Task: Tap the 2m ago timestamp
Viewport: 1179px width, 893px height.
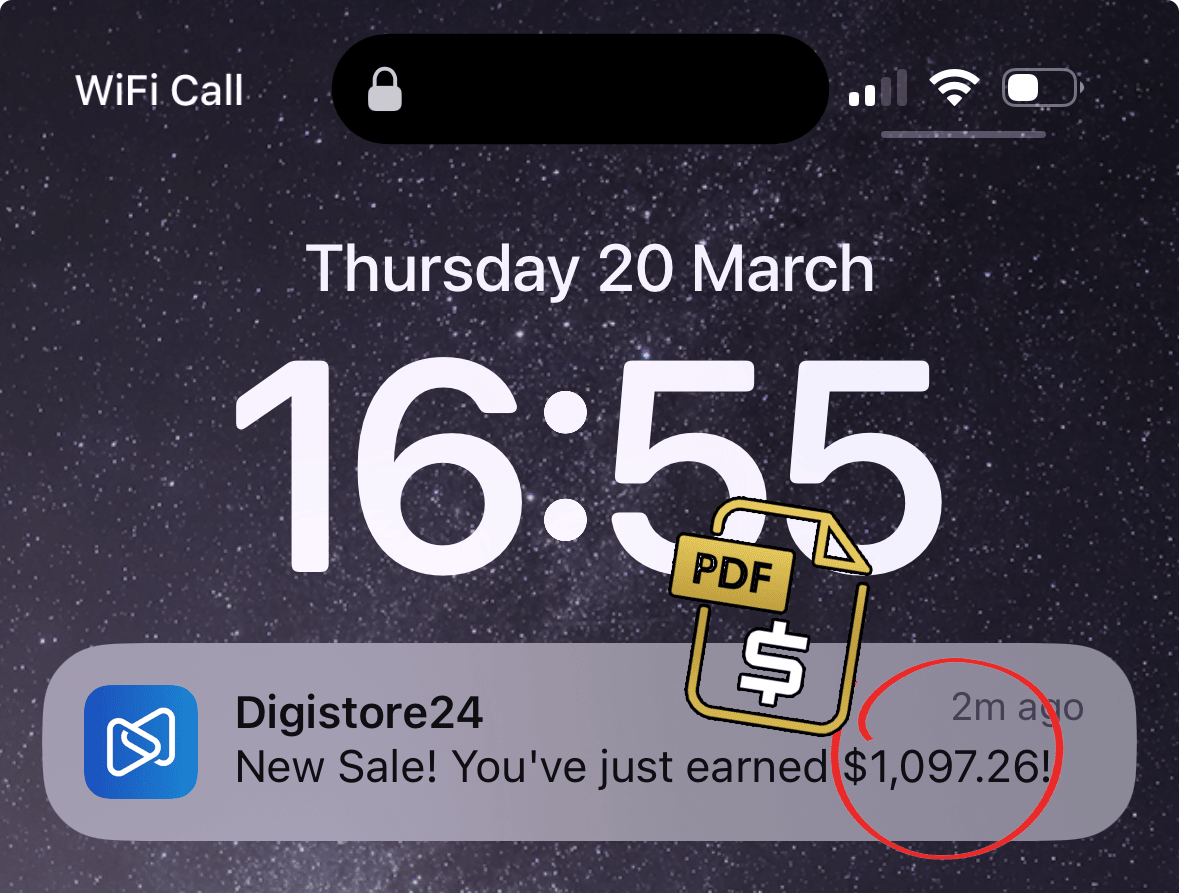Action: pos(1017,708)
